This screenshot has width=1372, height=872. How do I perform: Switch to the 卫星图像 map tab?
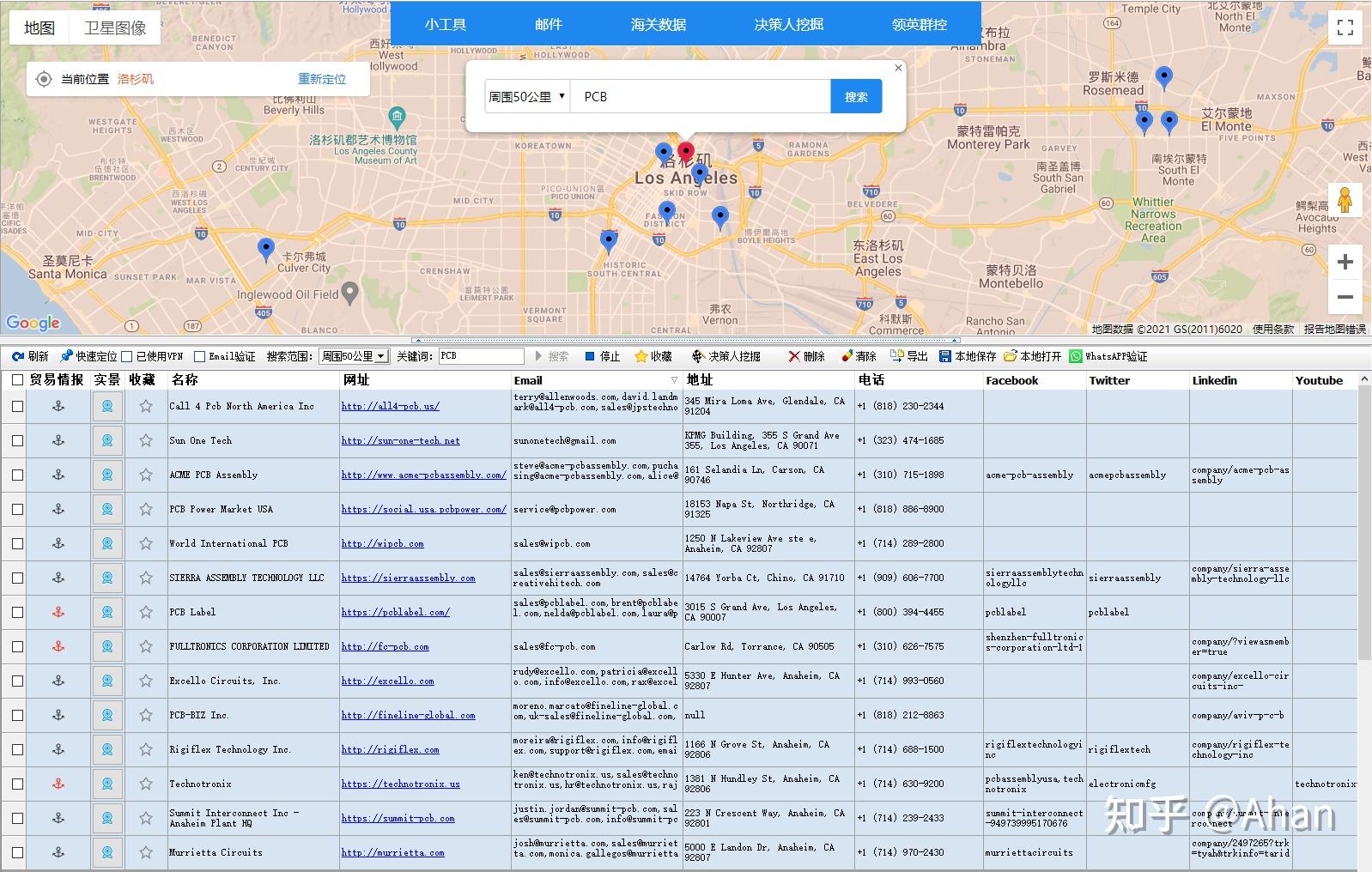(115, 28)
